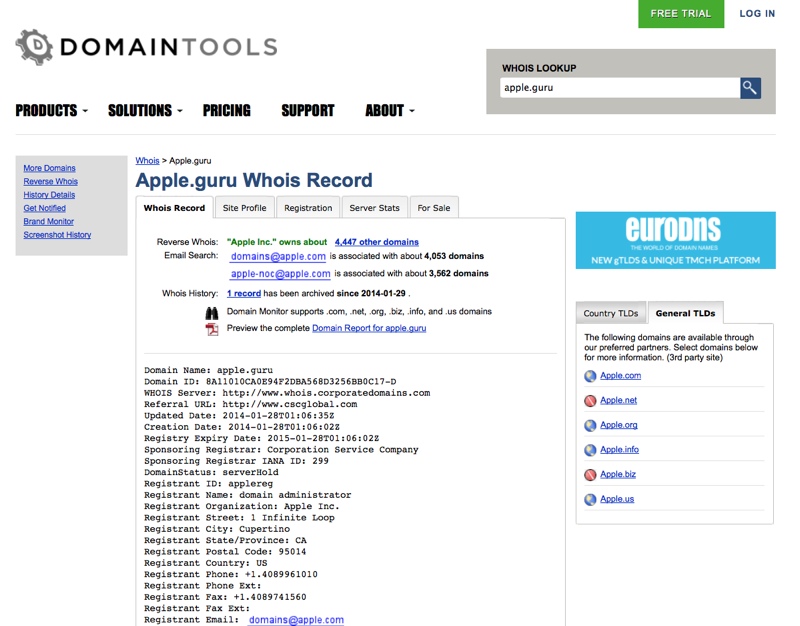
Task: Open the Apple.org domain link
Action: click(619, 424)
